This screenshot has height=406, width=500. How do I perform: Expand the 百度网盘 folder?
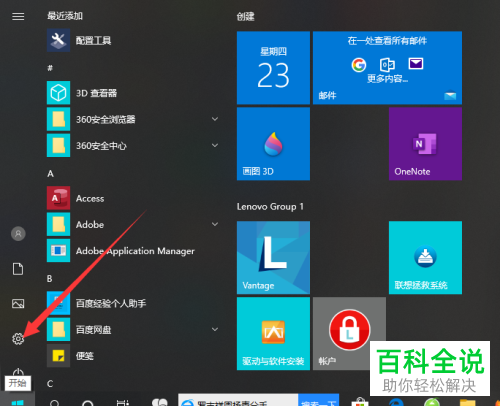click(215, 329)
